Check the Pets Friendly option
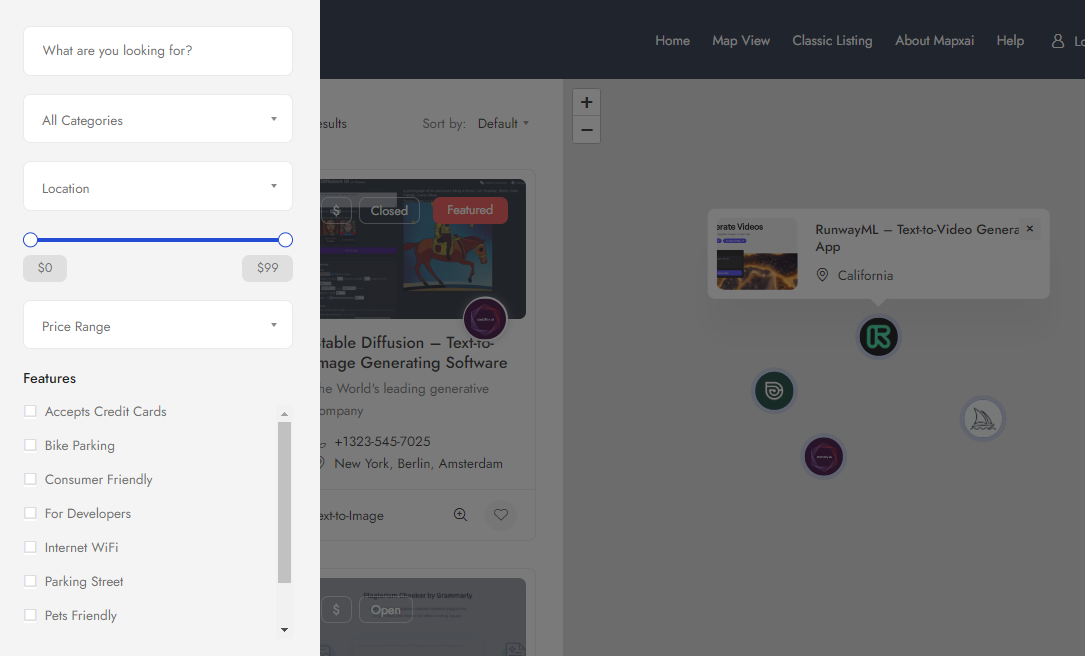 coord(30,614)
